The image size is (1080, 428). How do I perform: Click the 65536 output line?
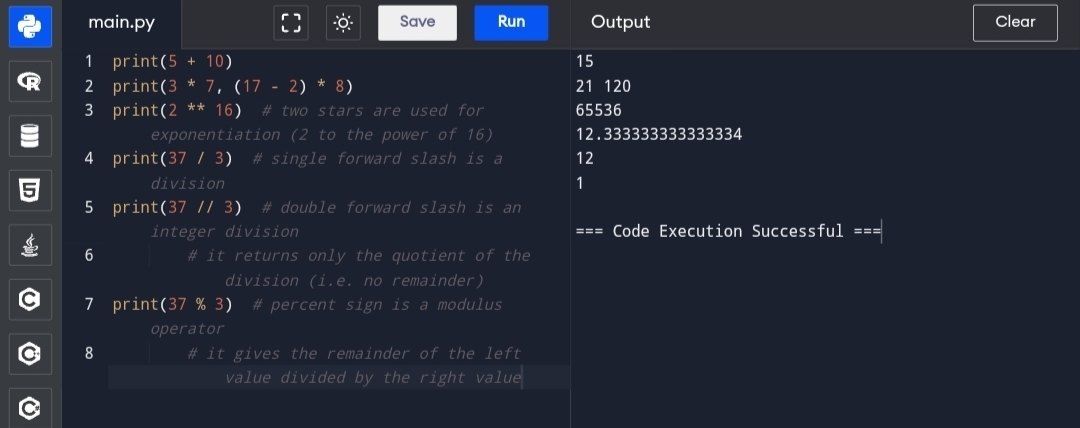coord(599,110)
